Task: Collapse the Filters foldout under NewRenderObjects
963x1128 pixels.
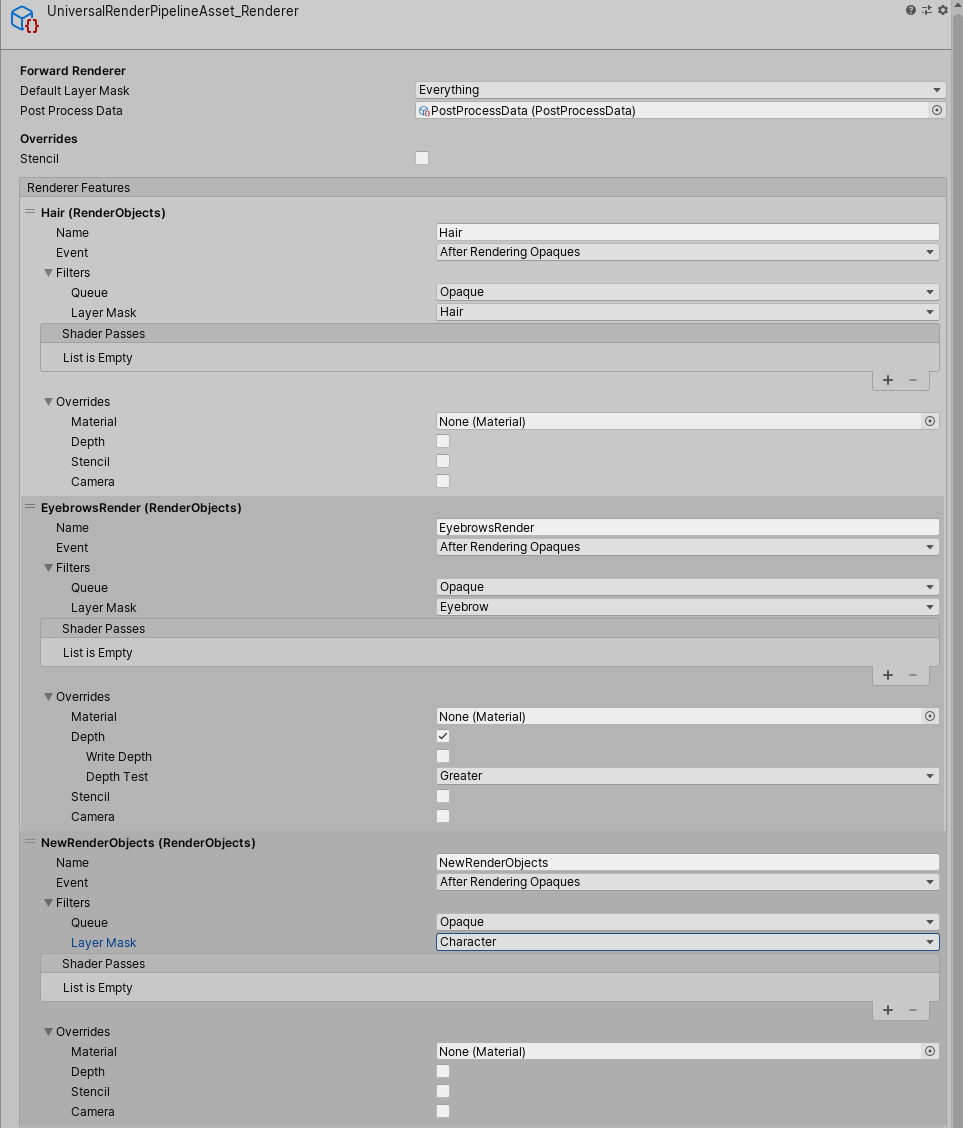Action: pyautogui.click(x=48, y=903)
